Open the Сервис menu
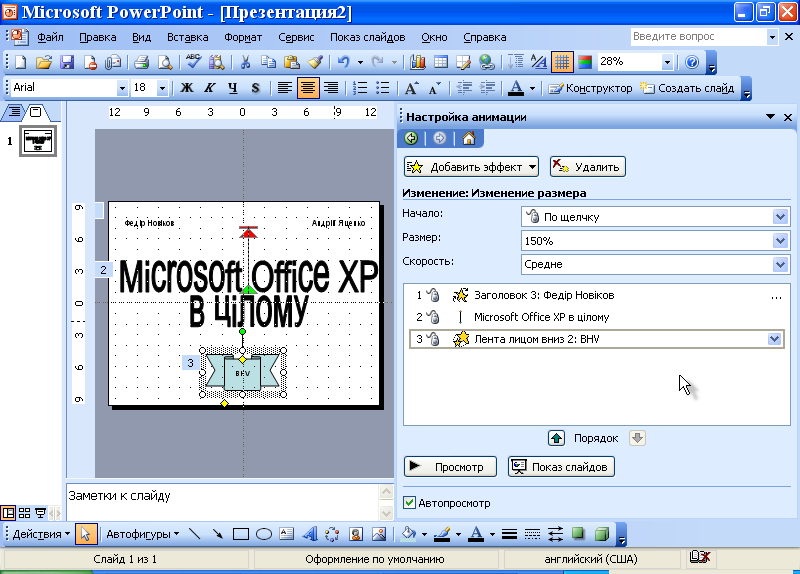 [296, 37]
